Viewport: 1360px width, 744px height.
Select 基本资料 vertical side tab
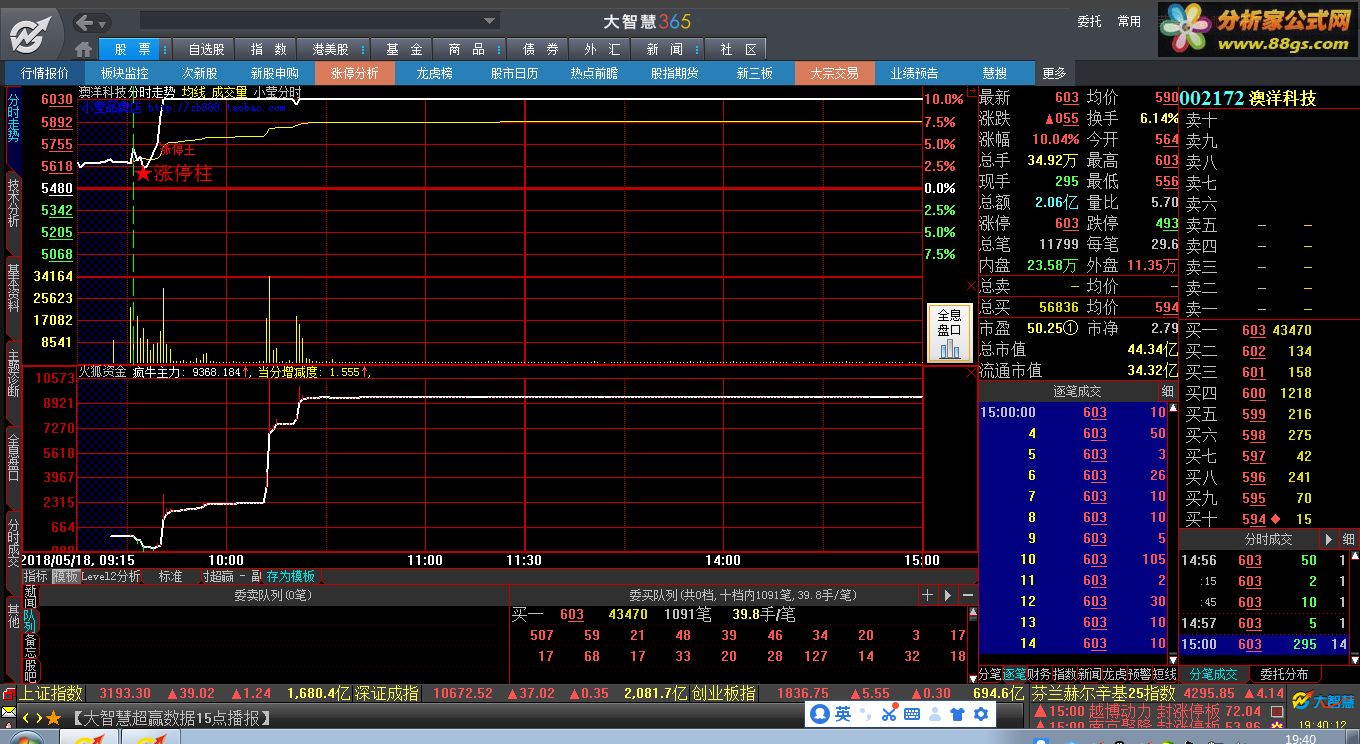click(13, 287)
